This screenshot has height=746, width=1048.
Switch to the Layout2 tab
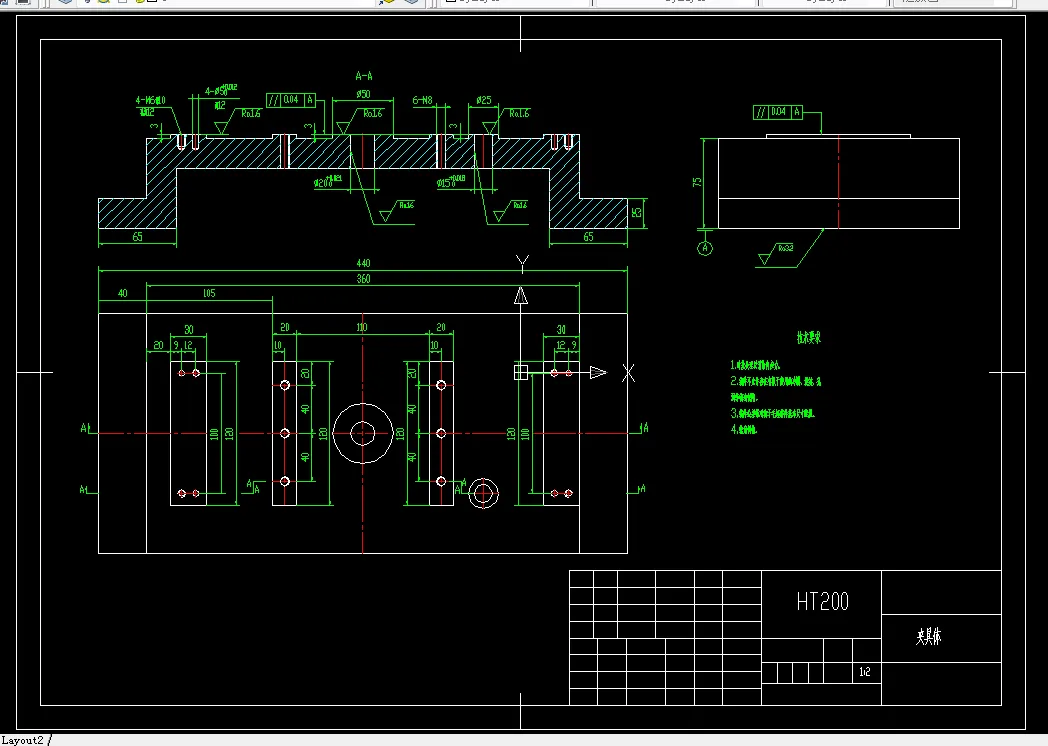pyautogui.click(x=22, y=740)
